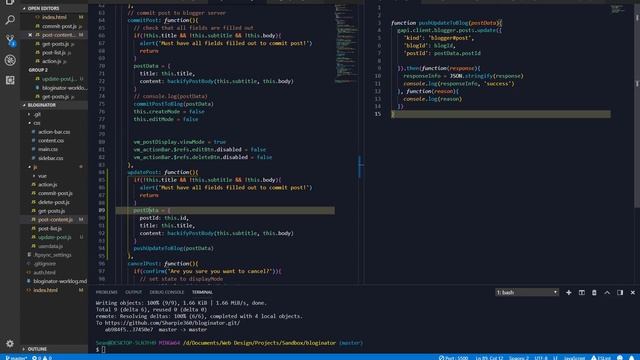Click right editor minimap
The height and width of the screenshot is (360, 640).
617,9
